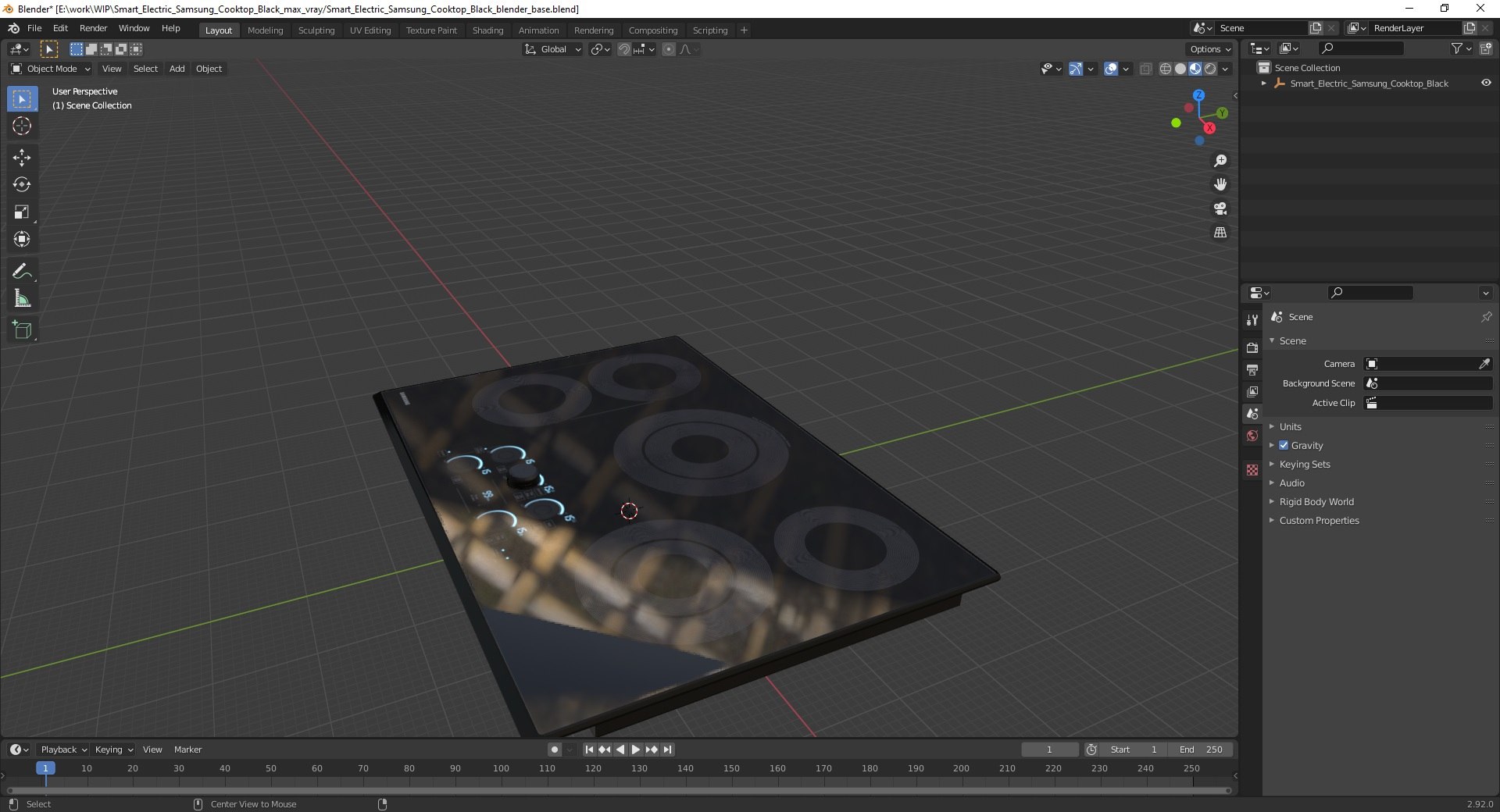Open the Object Mode dropdown
Screen dimensions: 1500x812
click(51, 69)
